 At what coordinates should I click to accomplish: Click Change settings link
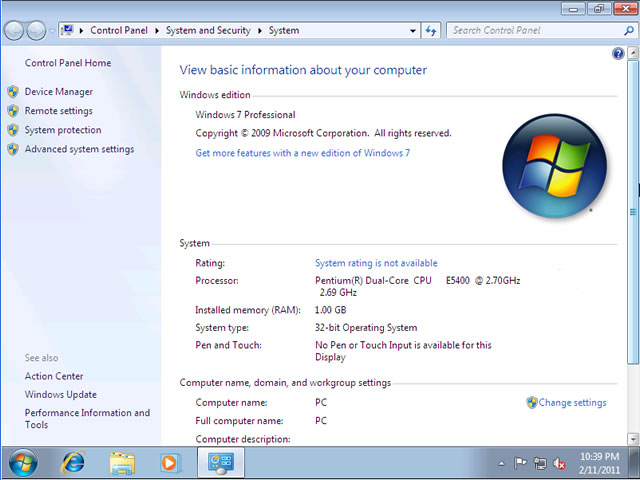[572, 403]
